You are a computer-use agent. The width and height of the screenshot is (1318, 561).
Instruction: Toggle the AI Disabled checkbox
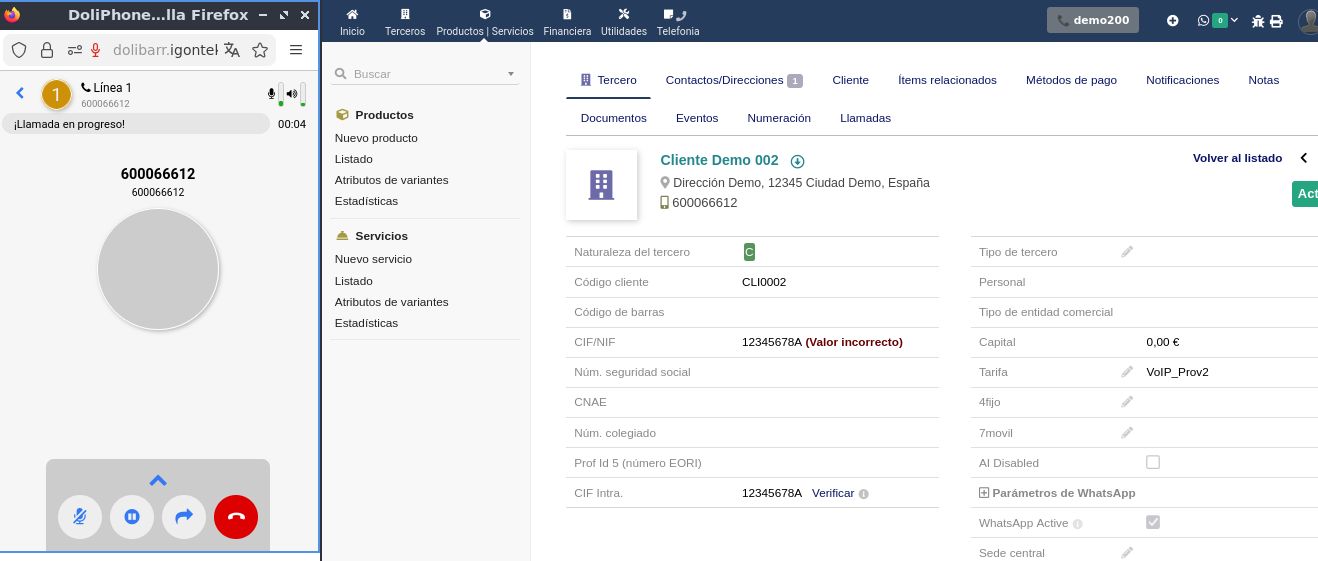click(1153, 462)
